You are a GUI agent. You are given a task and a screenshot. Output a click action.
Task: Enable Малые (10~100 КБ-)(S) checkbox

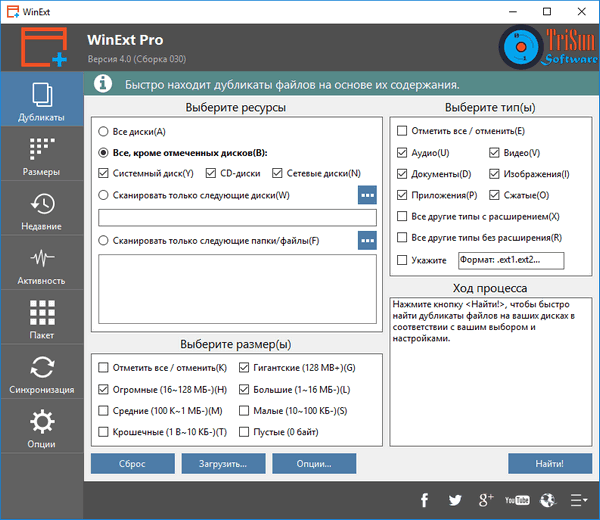point(244,411)
